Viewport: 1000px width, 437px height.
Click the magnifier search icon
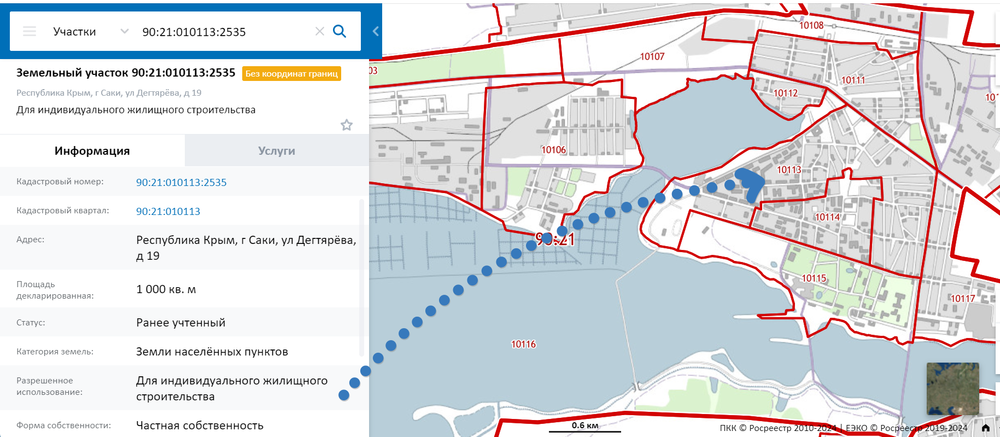[x=340, y=31]
